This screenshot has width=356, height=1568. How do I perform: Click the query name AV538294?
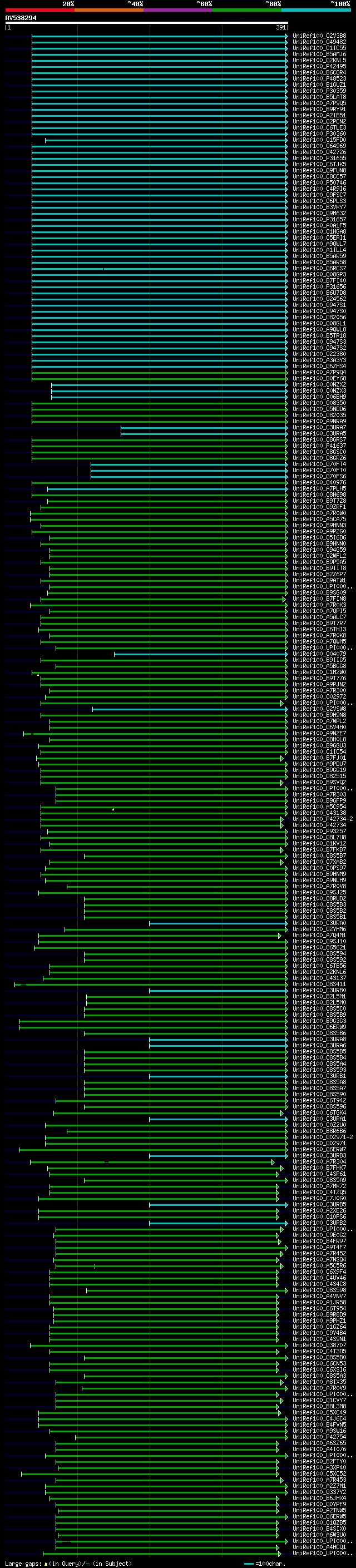pyautogui.click(x=21, y=18)
